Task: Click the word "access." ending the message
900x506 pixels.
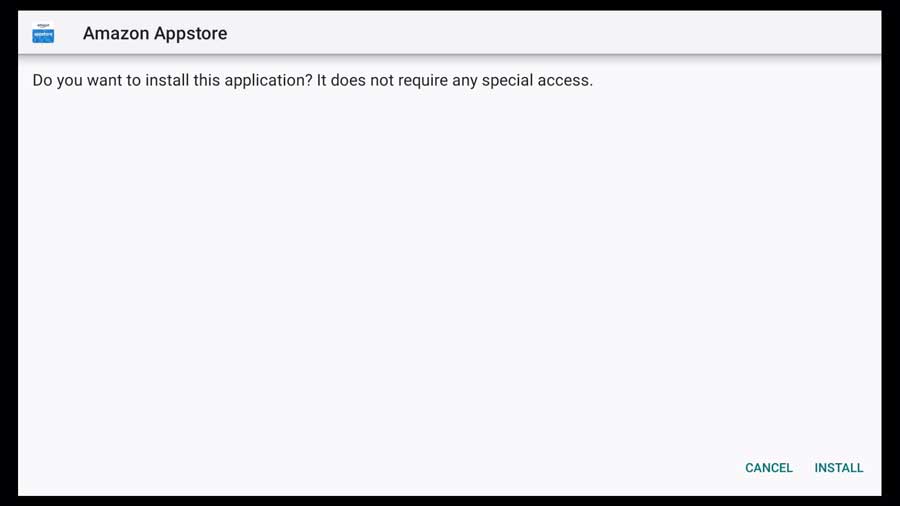Action: 565,80
